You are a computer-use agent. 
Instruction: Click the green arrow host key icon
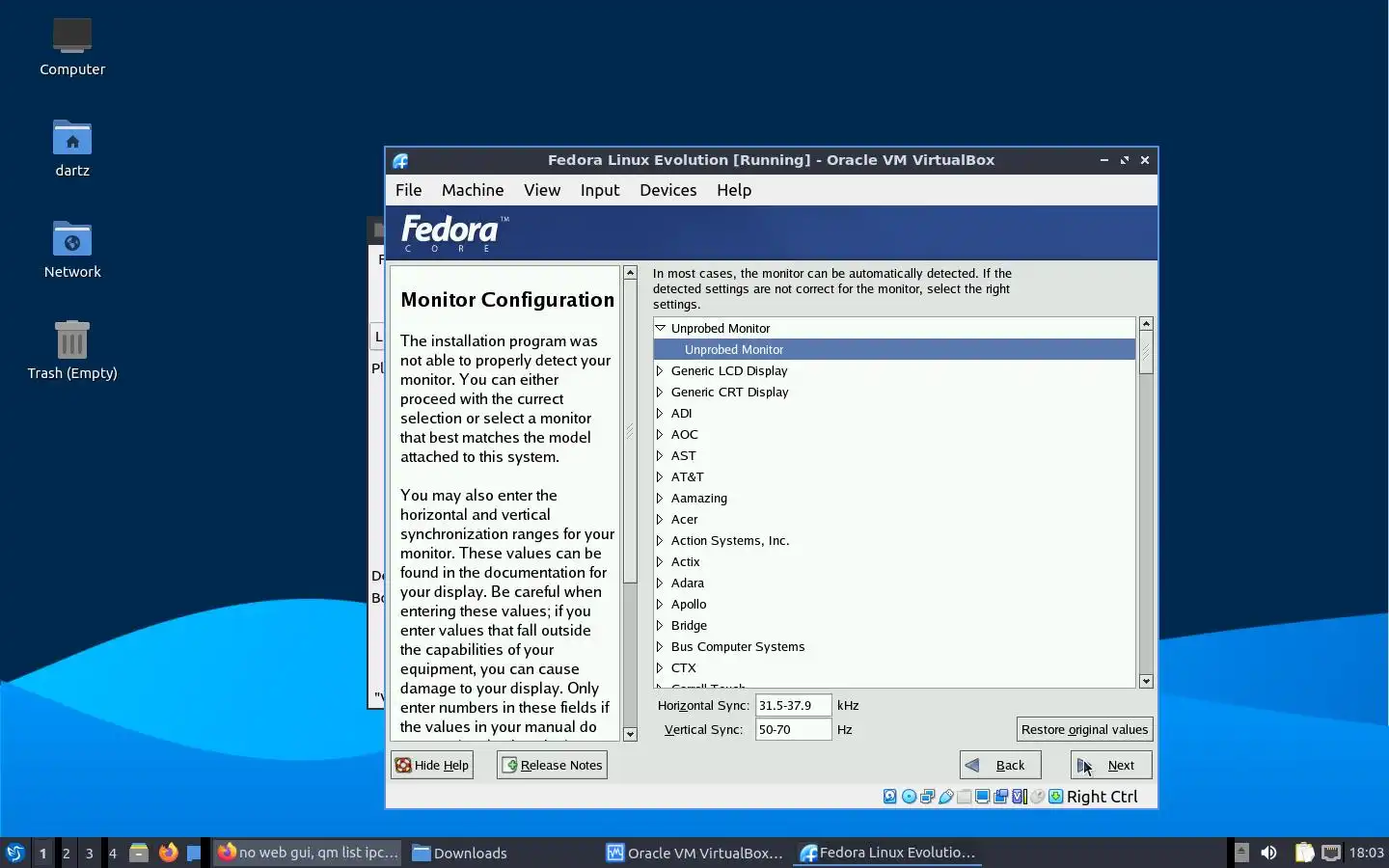point(1055,797)
